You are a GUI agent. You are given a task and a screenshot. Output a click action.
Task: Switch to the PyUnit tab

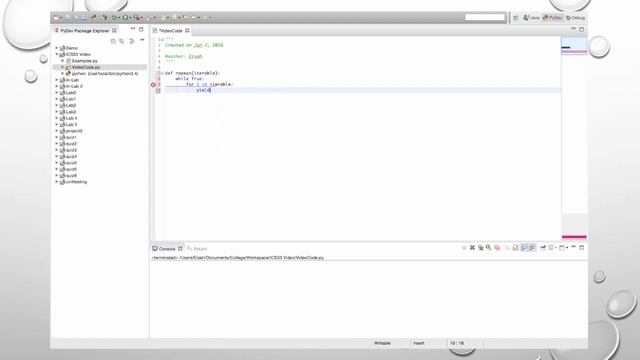(198, 249)
